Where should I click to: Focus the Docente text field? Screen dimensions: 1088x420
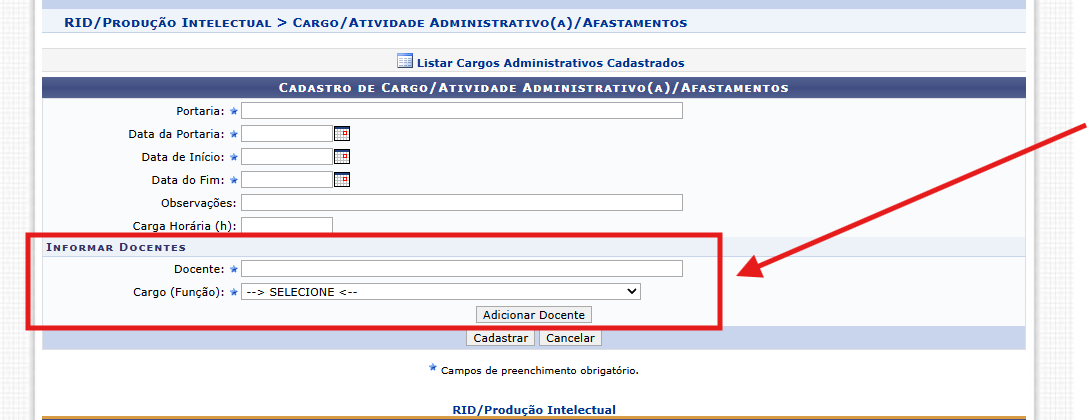[x=462, y=269]
